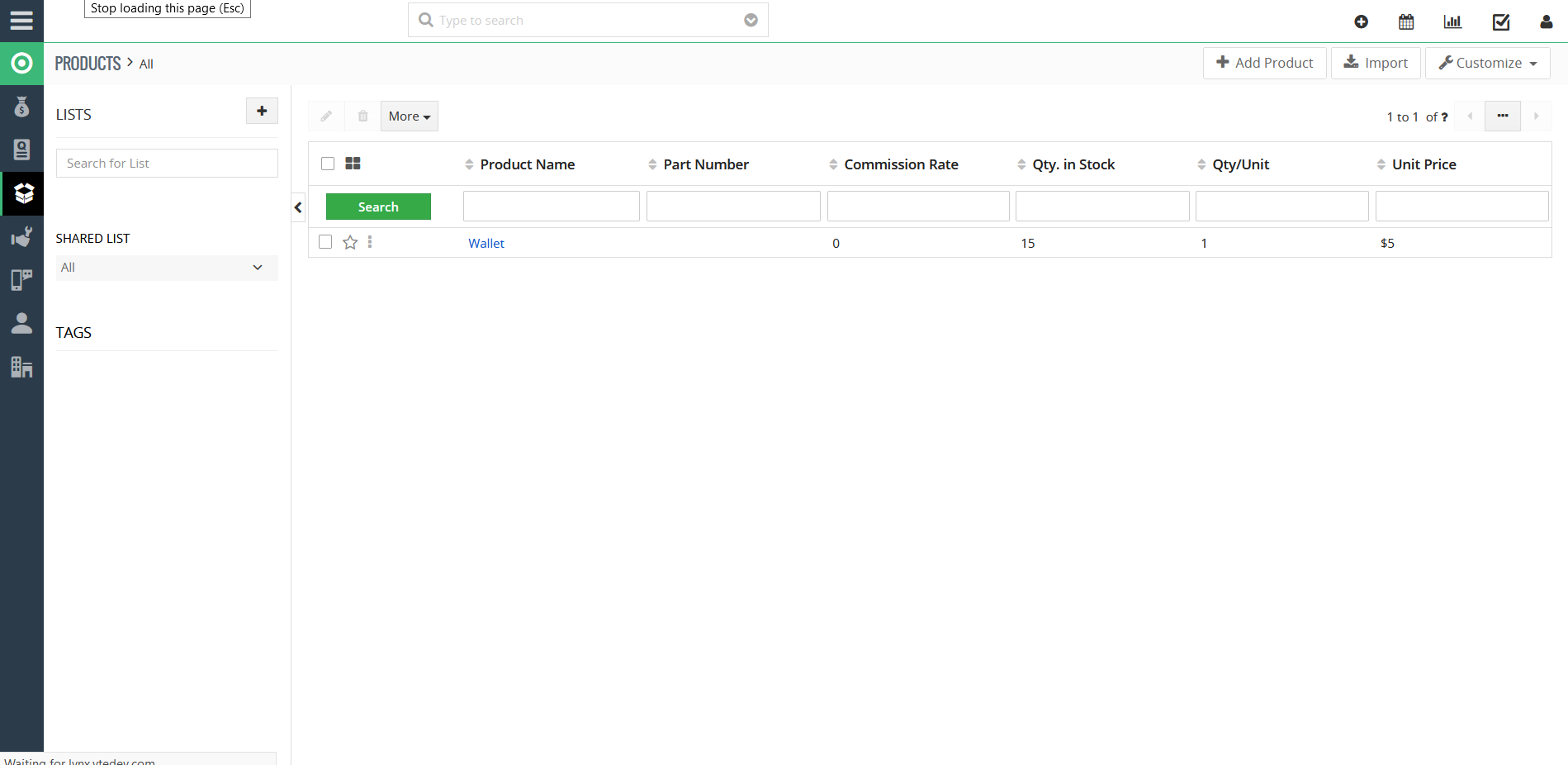Screen dimensions: 1568x765
Task: Focus the Commission Rate filter field
Action: [x=918, y=206]
